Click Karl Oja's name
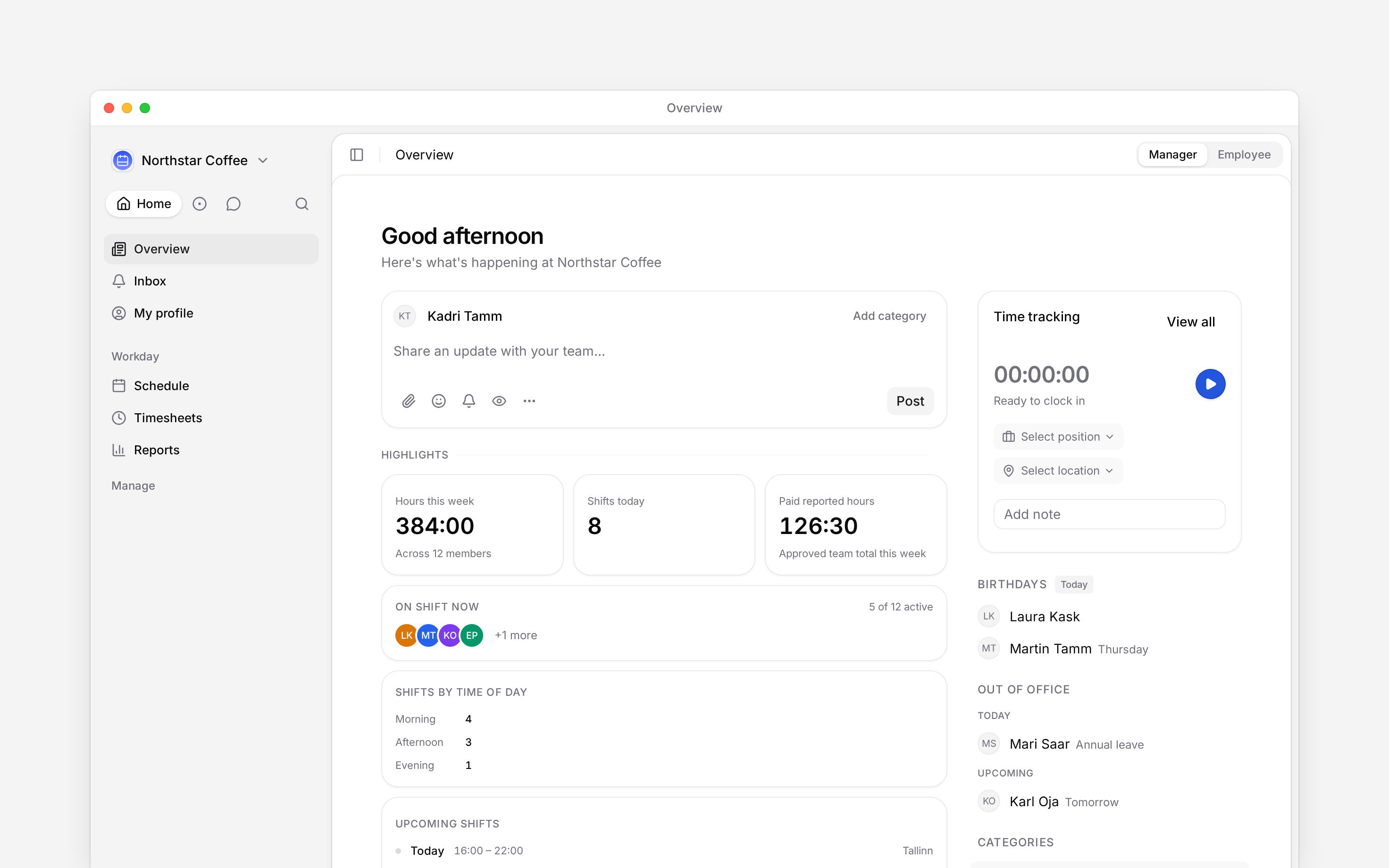 (x=1034, y=801)
